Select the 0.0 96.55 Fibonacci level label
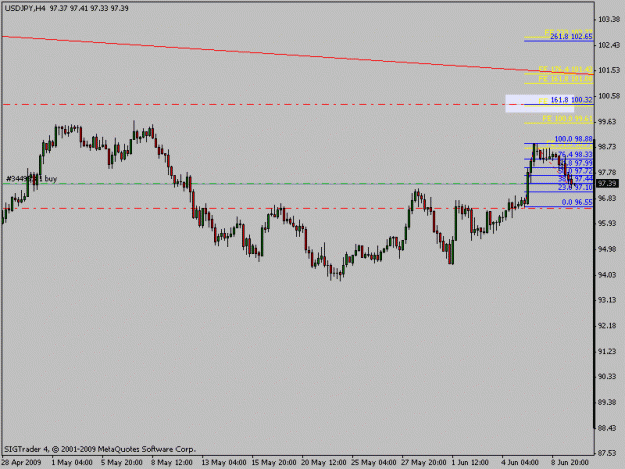 [x=577, y=202]
